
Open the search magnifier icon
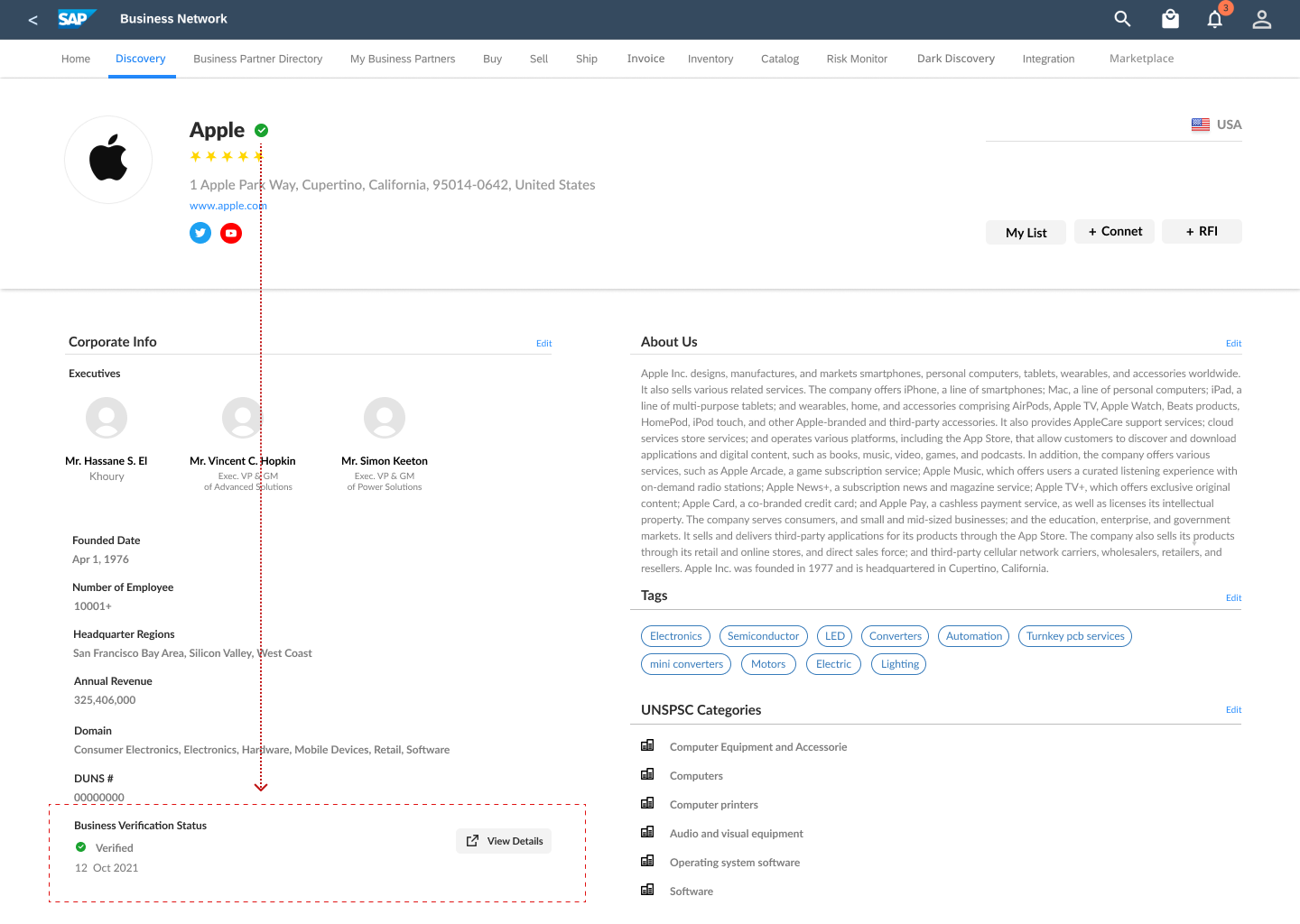point(1122,19)
